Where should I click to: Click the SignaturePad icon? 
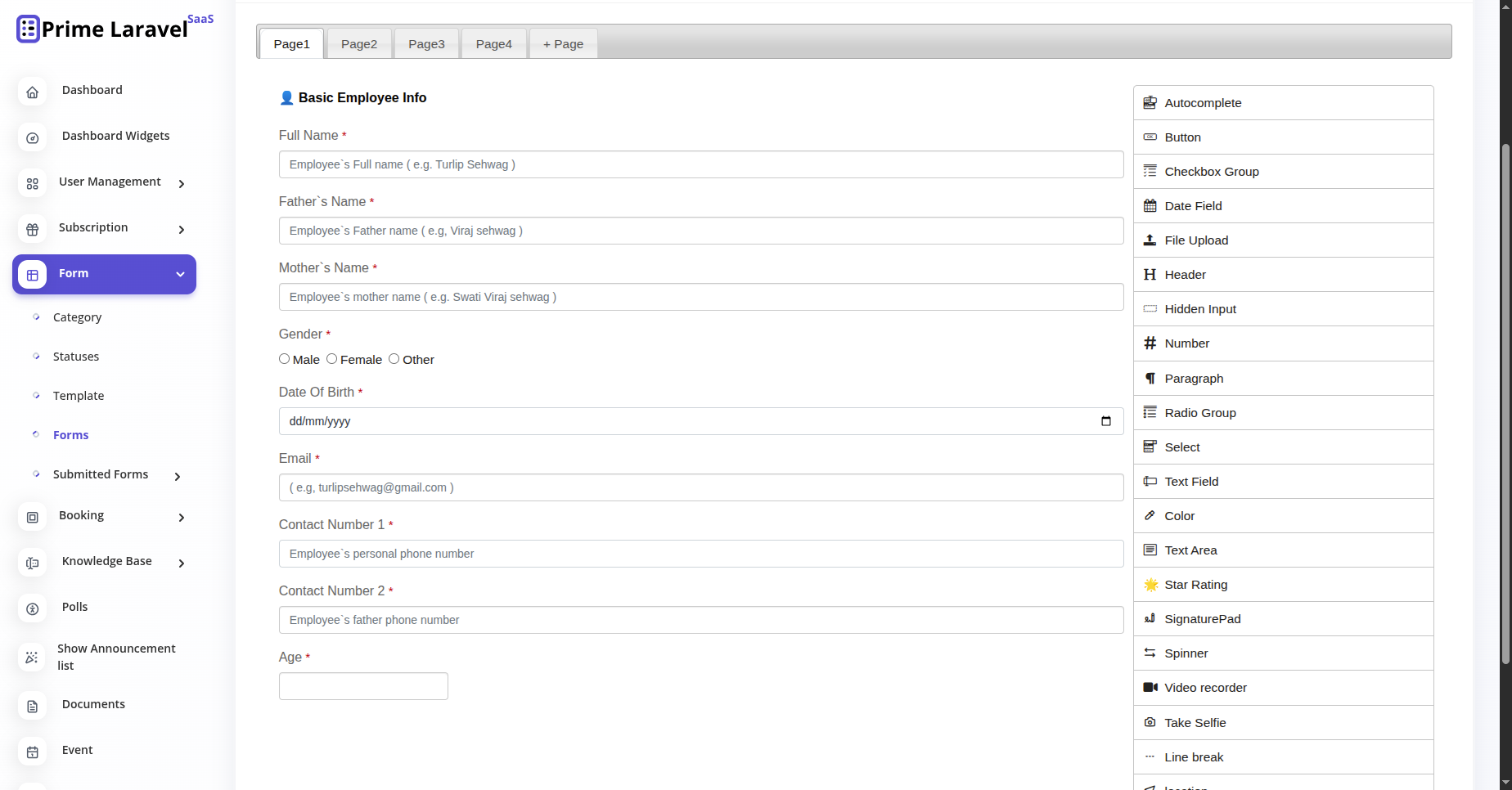[x=1150, y=618]
